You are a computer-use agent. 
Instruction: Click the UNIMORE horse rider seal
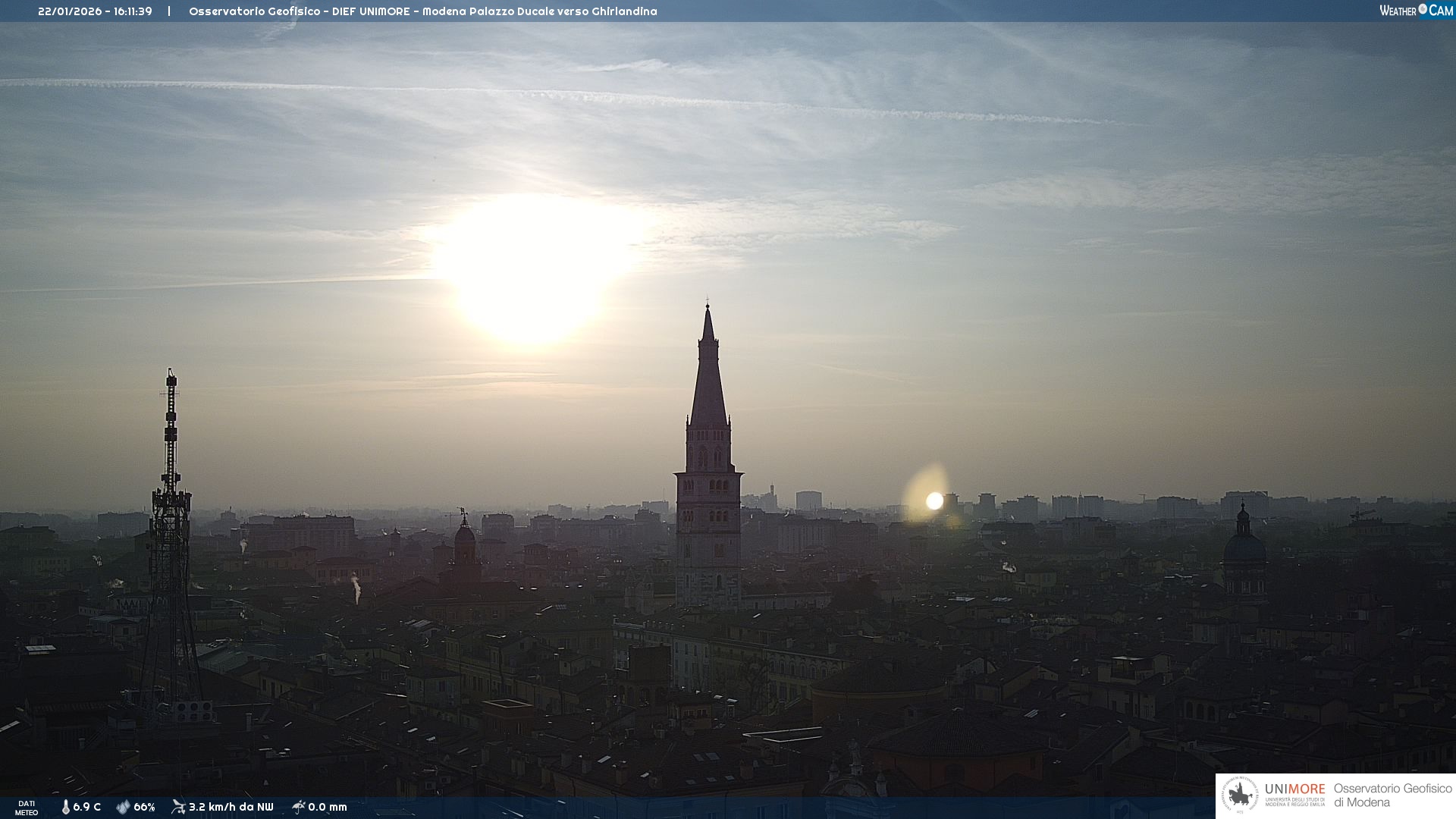pyautogui.click(x=1241, y=795)
